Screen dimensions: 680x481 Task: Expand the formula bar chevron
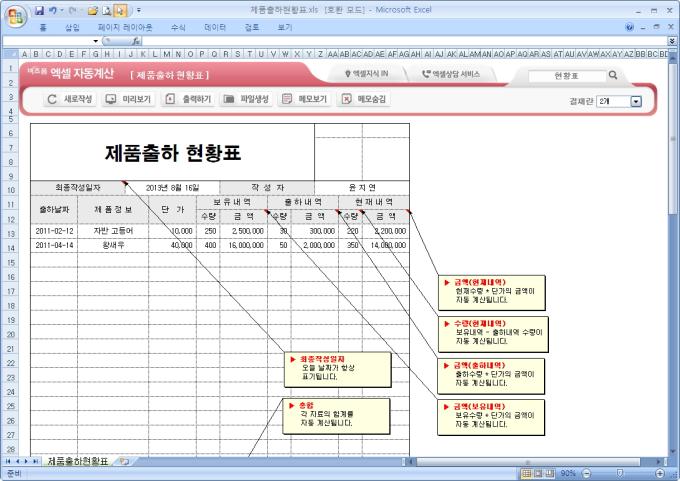(x=672, y=41)
